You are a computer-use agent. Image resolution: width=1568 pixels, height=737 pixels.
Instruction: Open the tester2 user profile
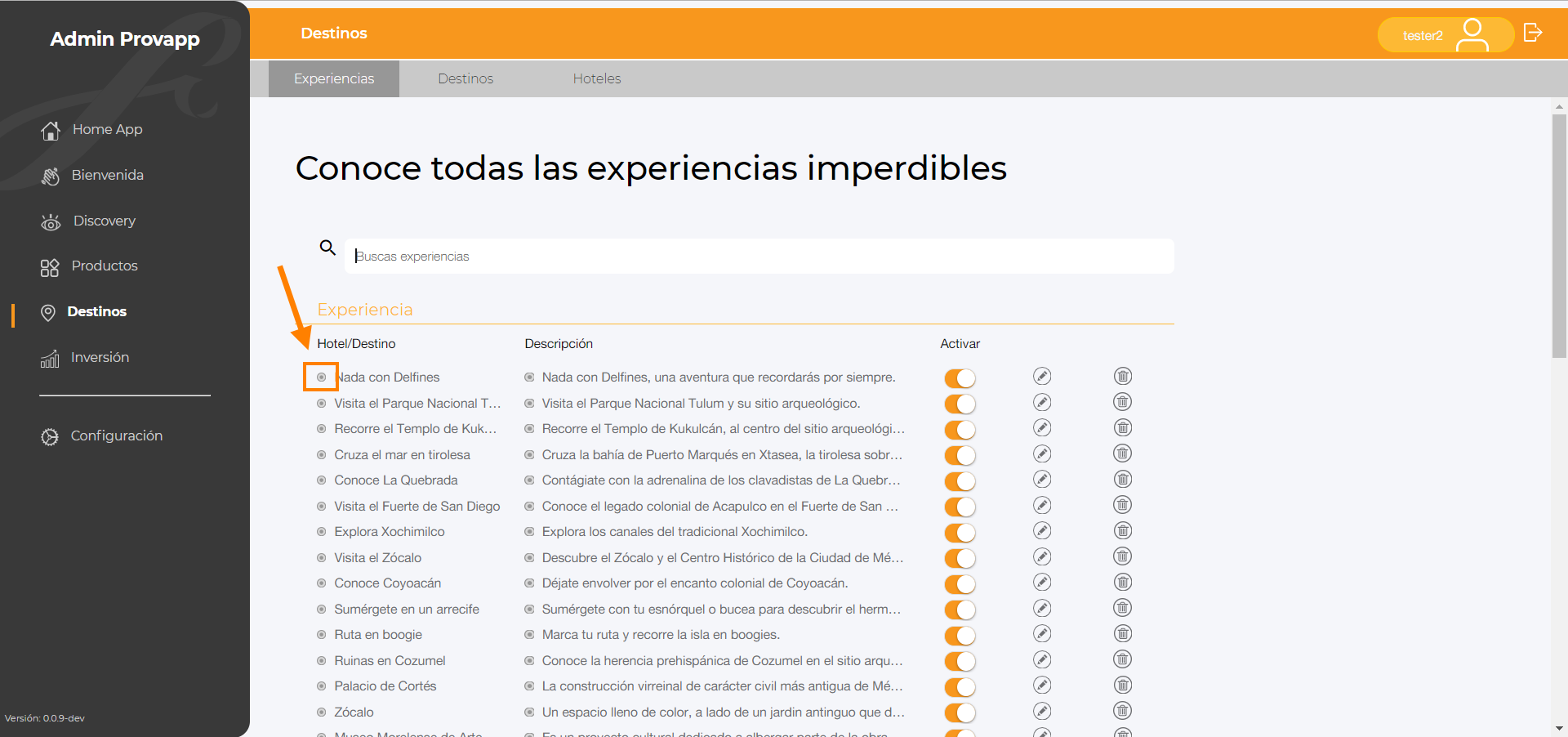point(1445,34)
